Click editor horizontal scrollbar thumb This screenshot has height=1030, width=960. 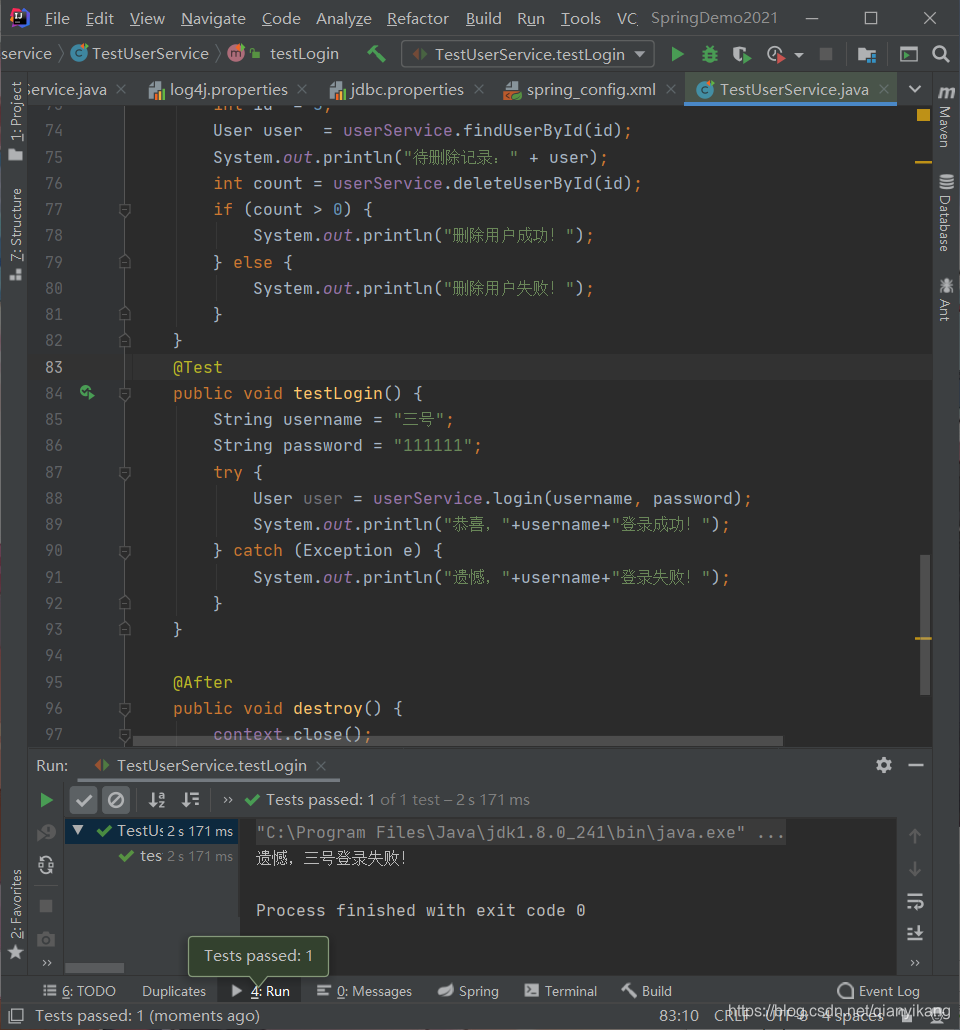click(x=457, y=740)
